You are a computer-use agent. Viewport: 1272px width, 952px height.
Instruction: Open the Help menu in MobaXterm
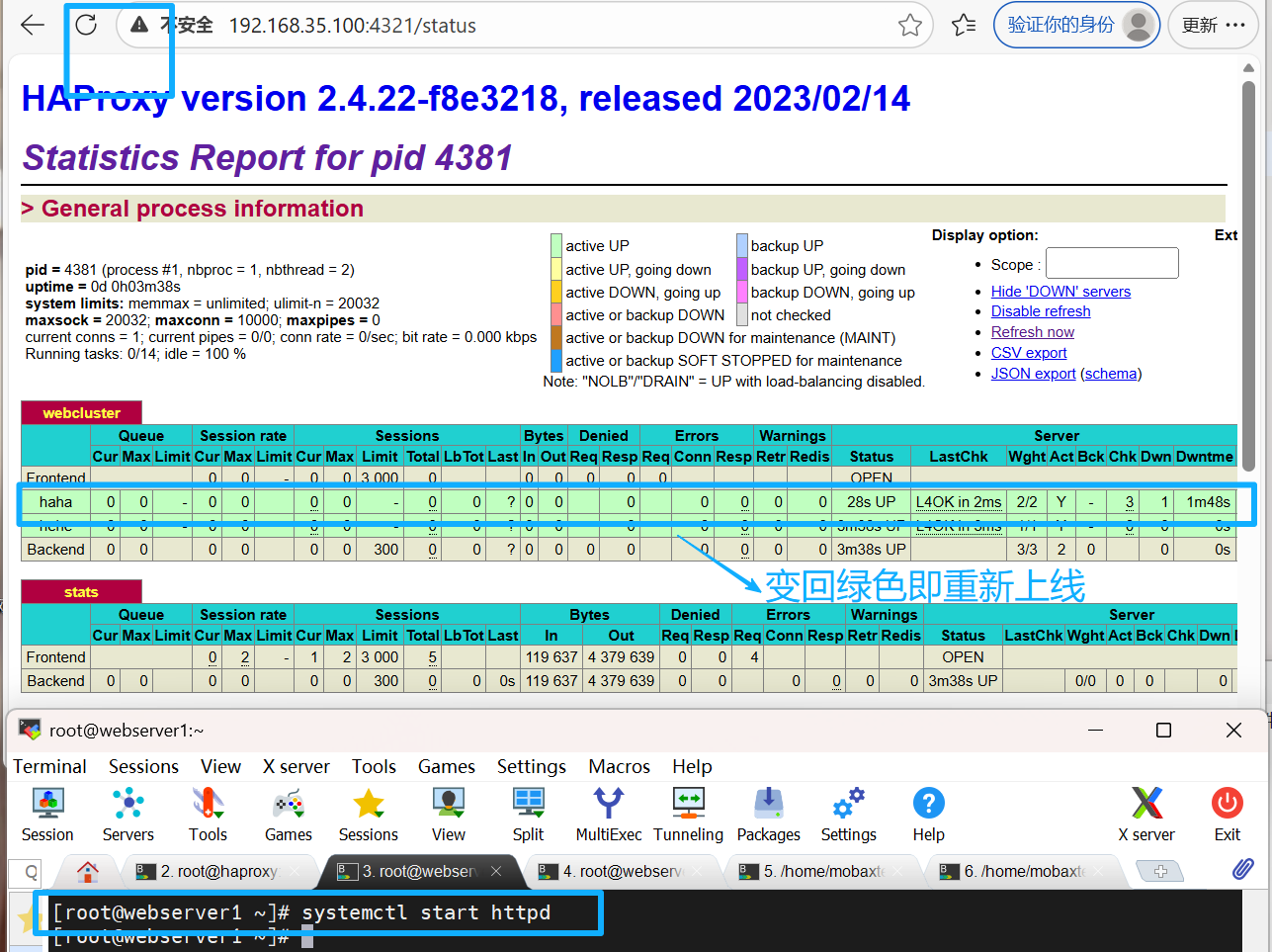(x=692, y=766)
